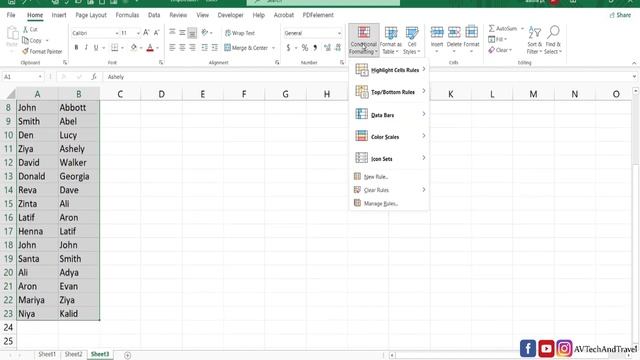Click the Borders icon

click(x=115, y=48)
